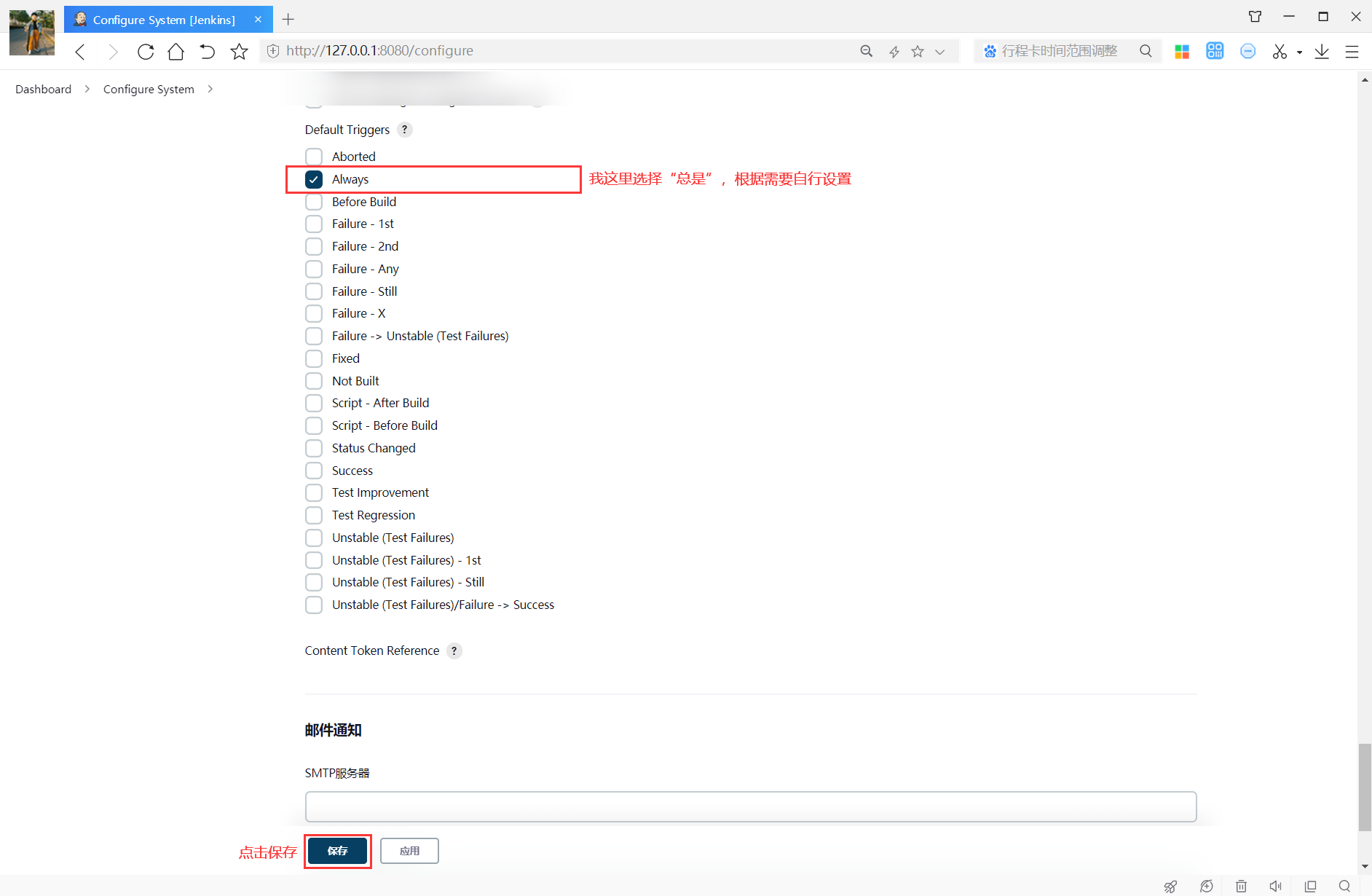This screenshot has height=896, width=1372.
Task: Click the trash icon in status bar
Action: point(1241,886)
